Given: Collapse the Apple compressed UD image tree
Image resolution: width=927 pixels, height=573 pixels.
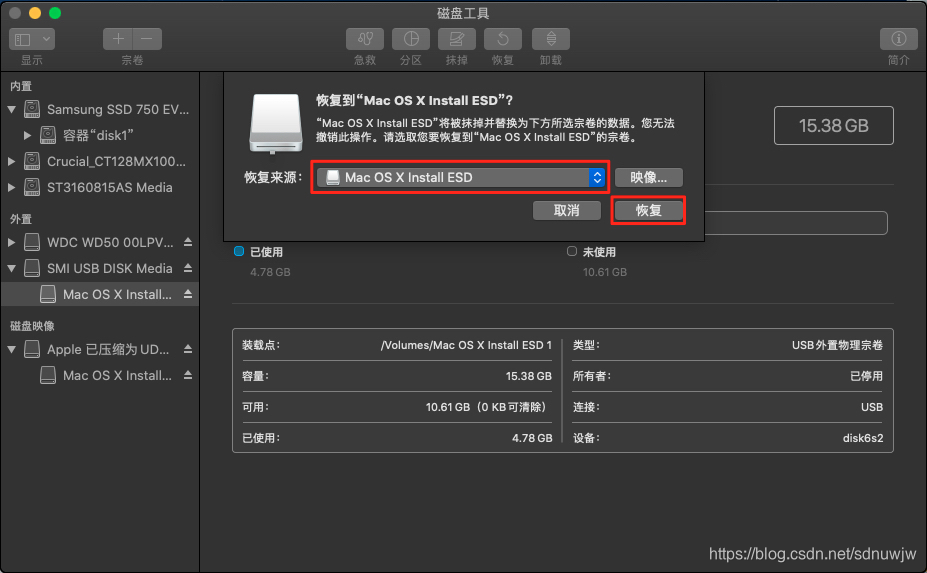Looking at the screenshot, I should 12,349.
